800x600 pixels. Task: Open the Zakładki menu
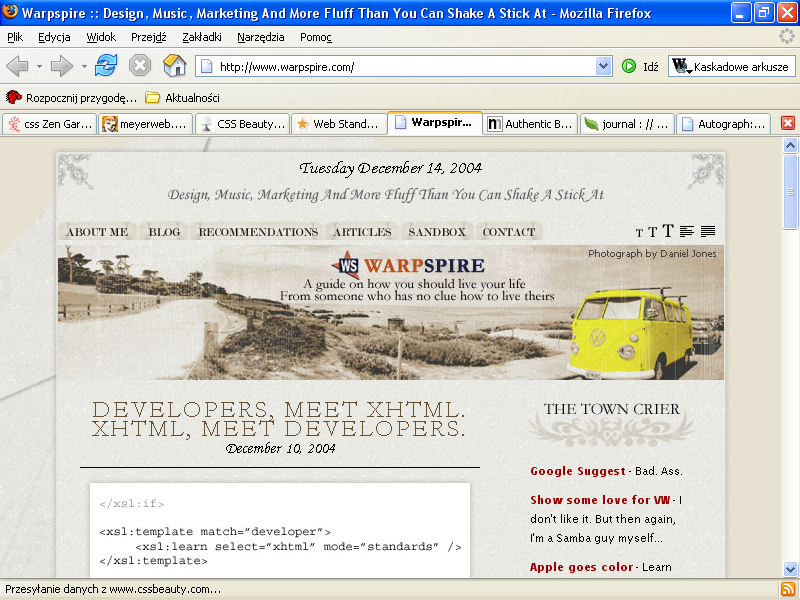coord(202,37)
